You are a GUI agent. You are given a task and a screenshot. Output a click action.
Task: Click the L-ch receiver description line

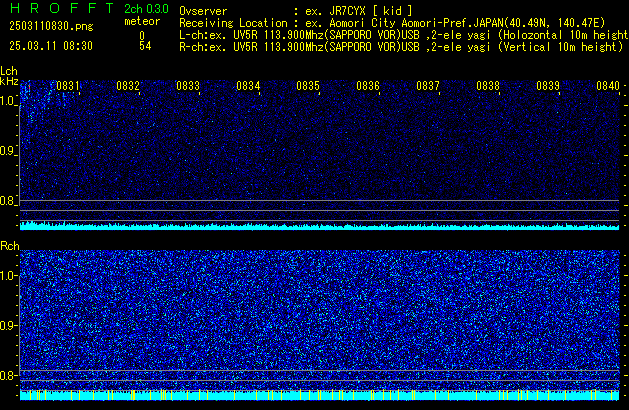pyautogui.click(x=404, y=35)
